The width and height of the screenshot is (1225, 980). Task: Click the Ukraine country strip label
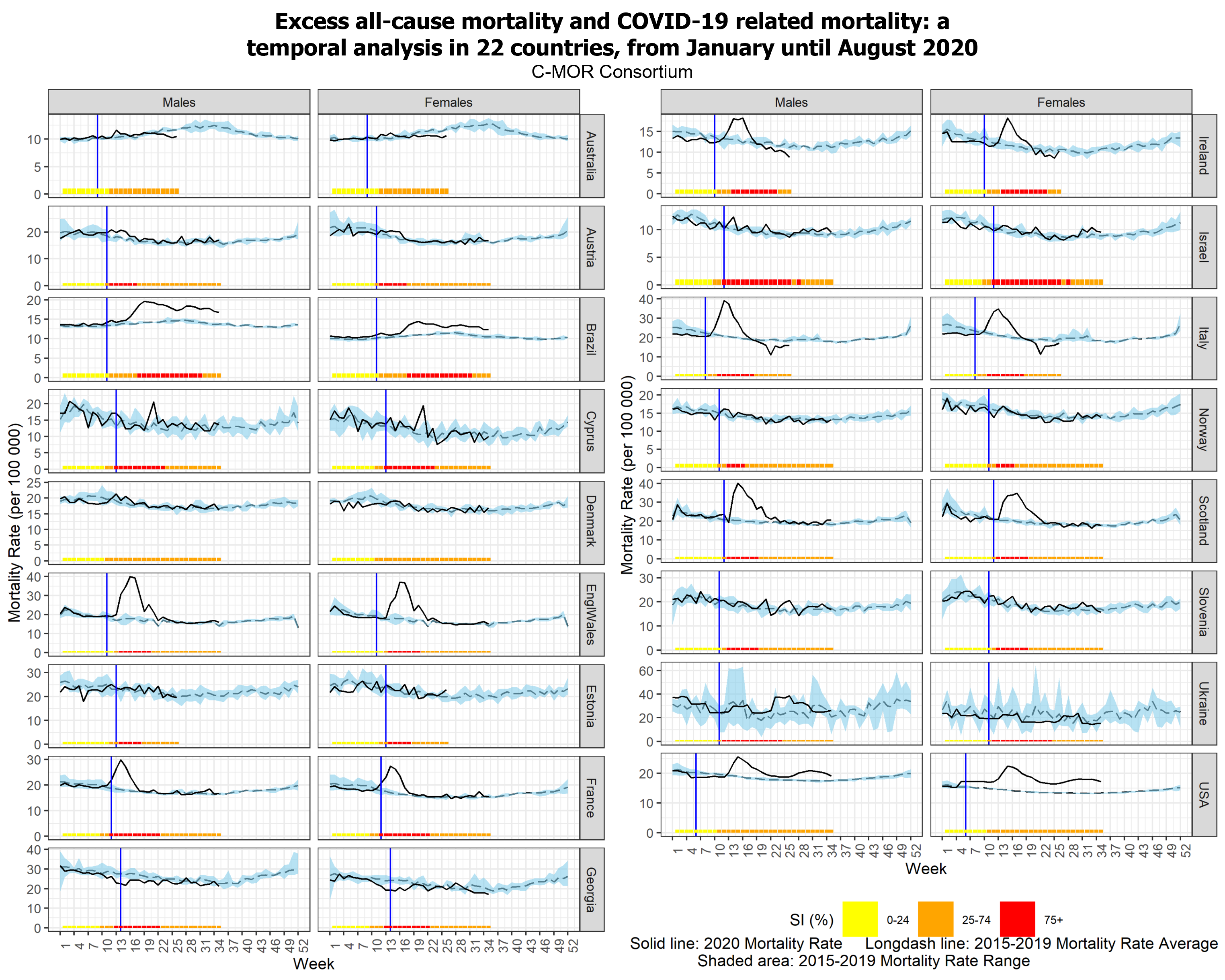point(1203,703)
